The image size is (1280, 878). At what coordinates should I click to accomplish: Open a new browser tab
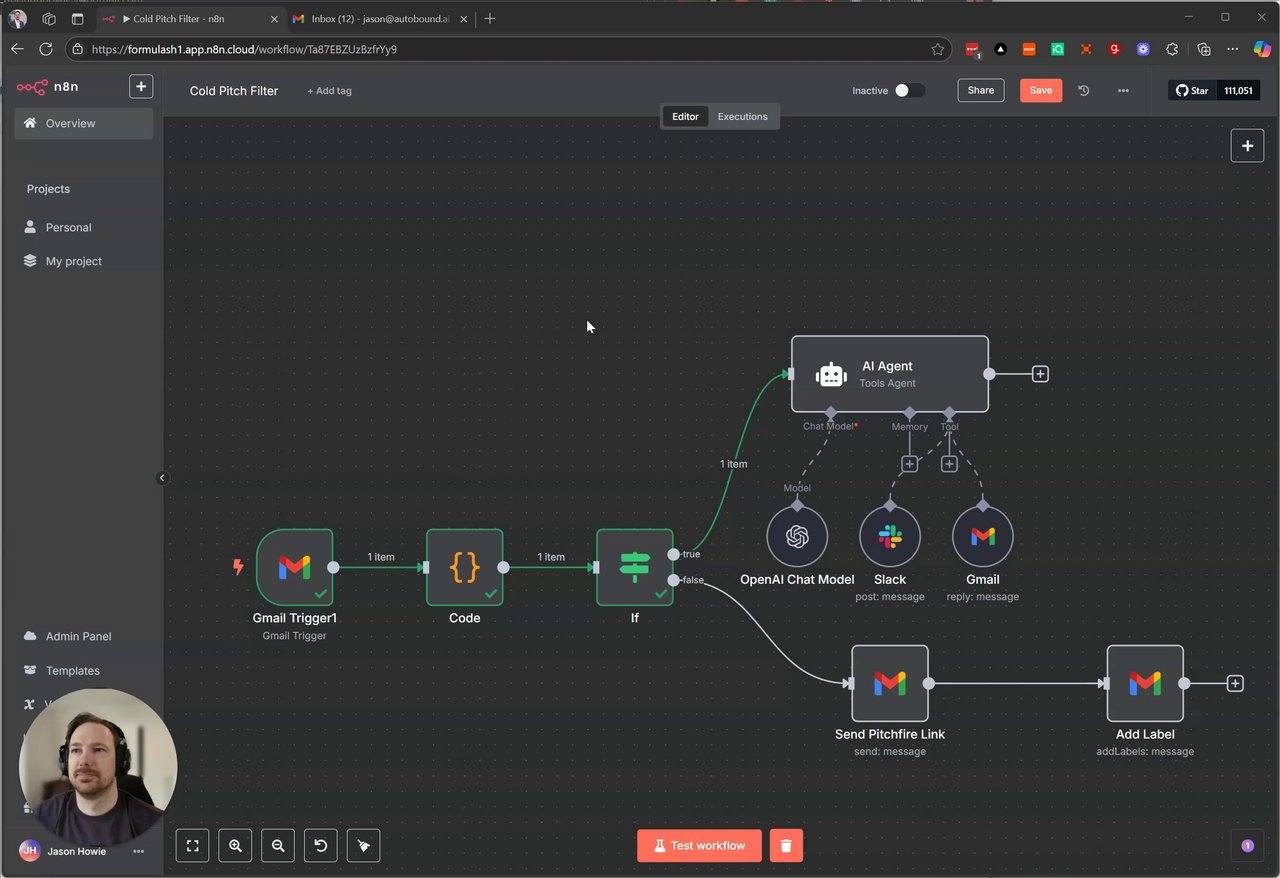[x=489, y=18]
